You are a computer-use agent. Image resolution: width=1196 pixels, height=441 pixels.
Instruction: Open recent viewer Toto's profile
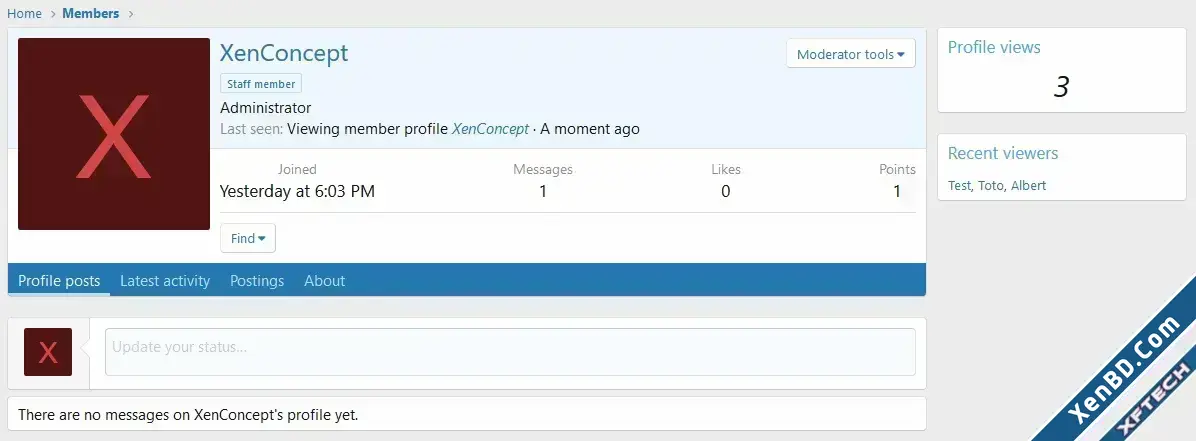click(991, 185)
